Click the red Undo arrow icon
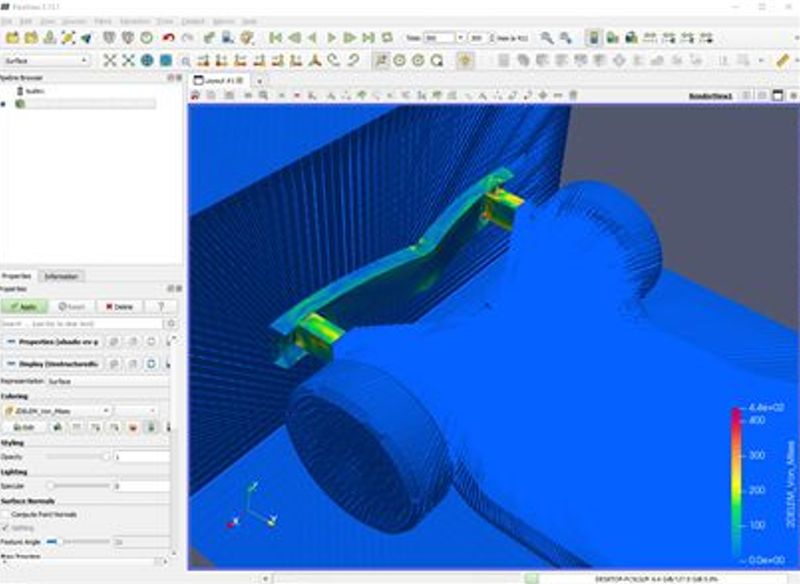800x584 pixels. 168,38
